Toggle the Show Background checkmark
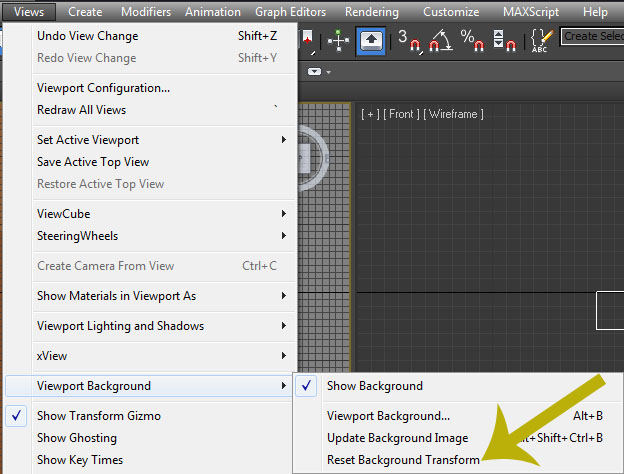 click(x=306, y=386)
